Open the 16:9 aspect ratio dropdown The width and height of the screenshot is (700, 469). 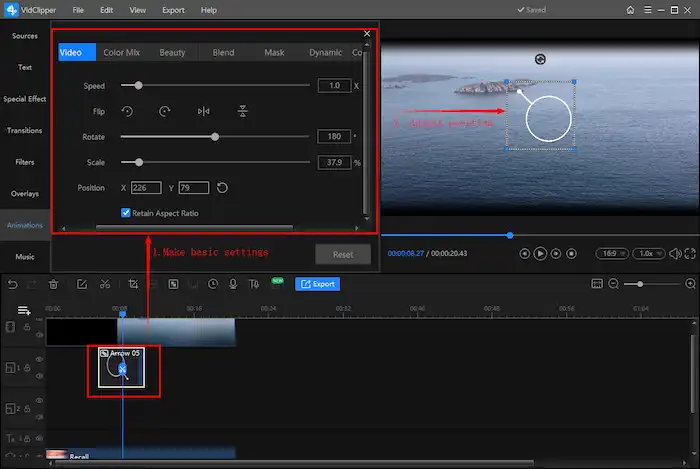click(610, 254)
